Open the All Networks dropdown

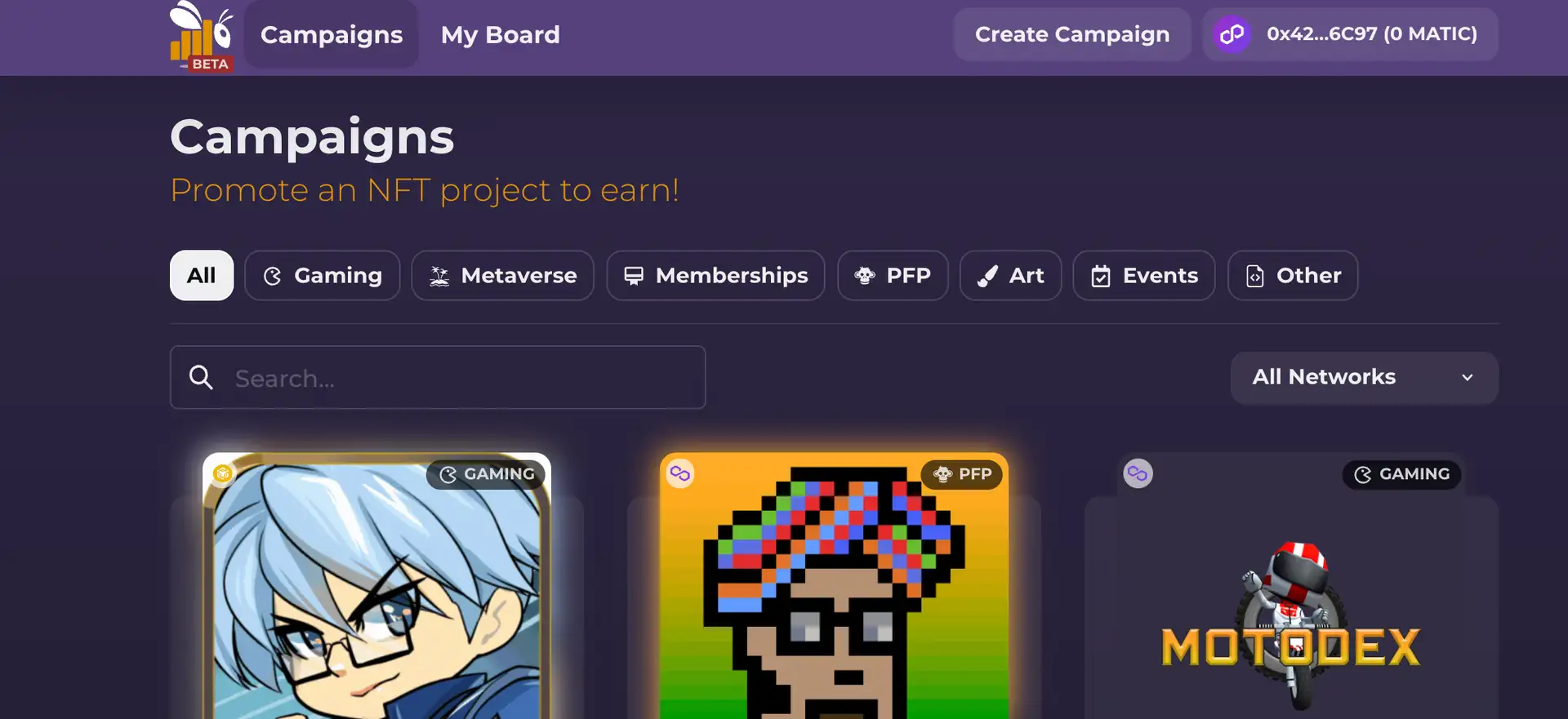pos(1364,377)
